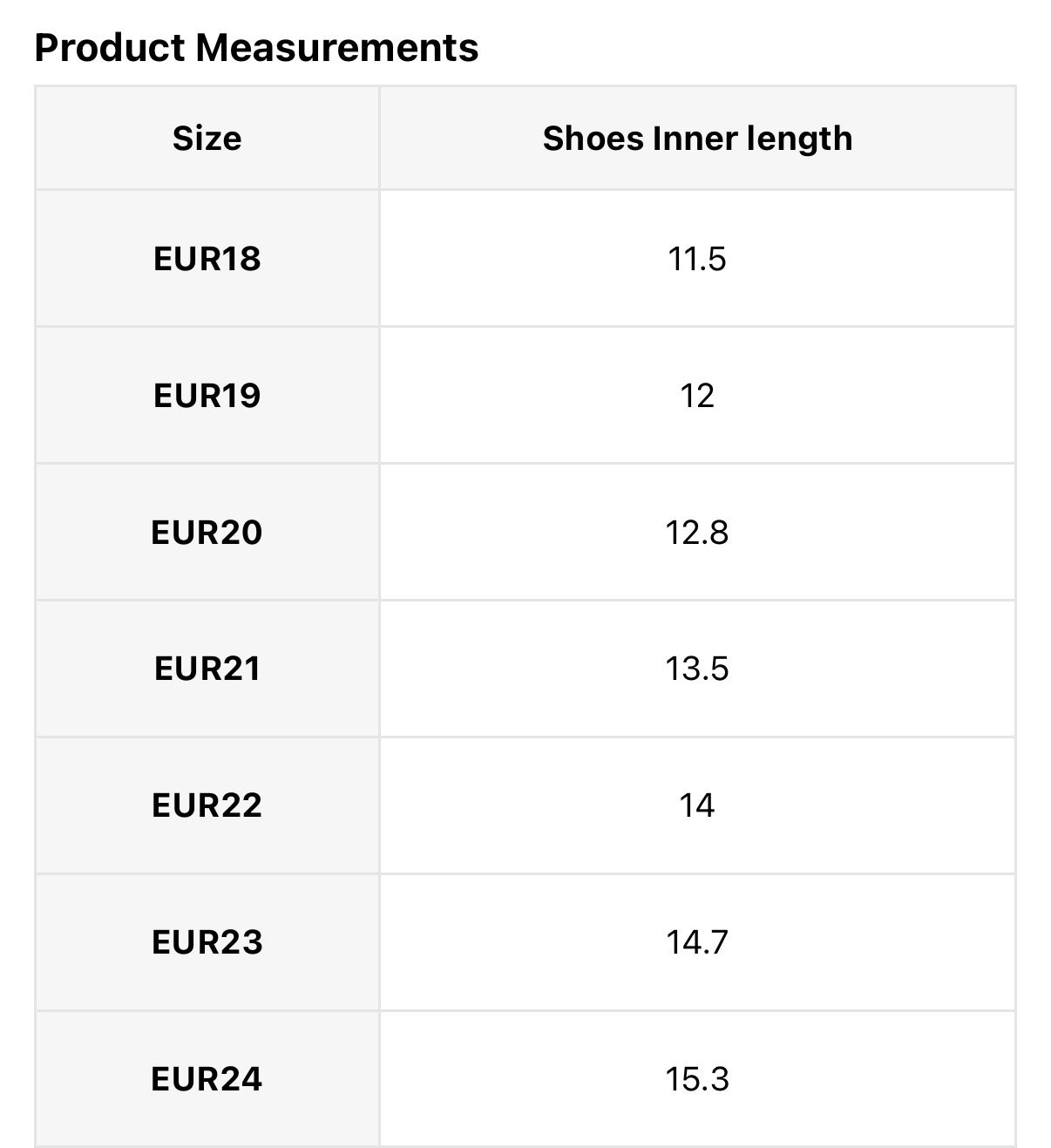Click the 14 inner length value
The width and height of the screenshot is (1051, 1148).
pyautogui.click(x=697, y=805)
